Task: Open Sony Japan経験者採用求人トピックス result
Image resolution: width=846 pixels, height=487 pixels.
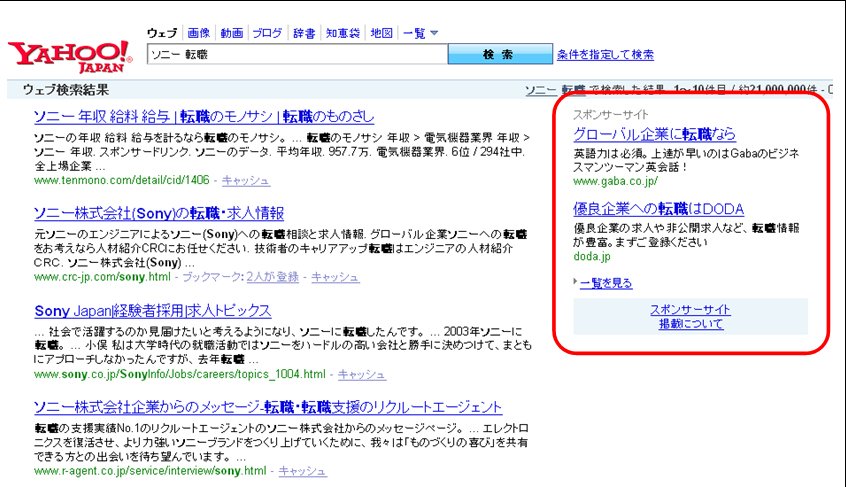Action: 153,311
